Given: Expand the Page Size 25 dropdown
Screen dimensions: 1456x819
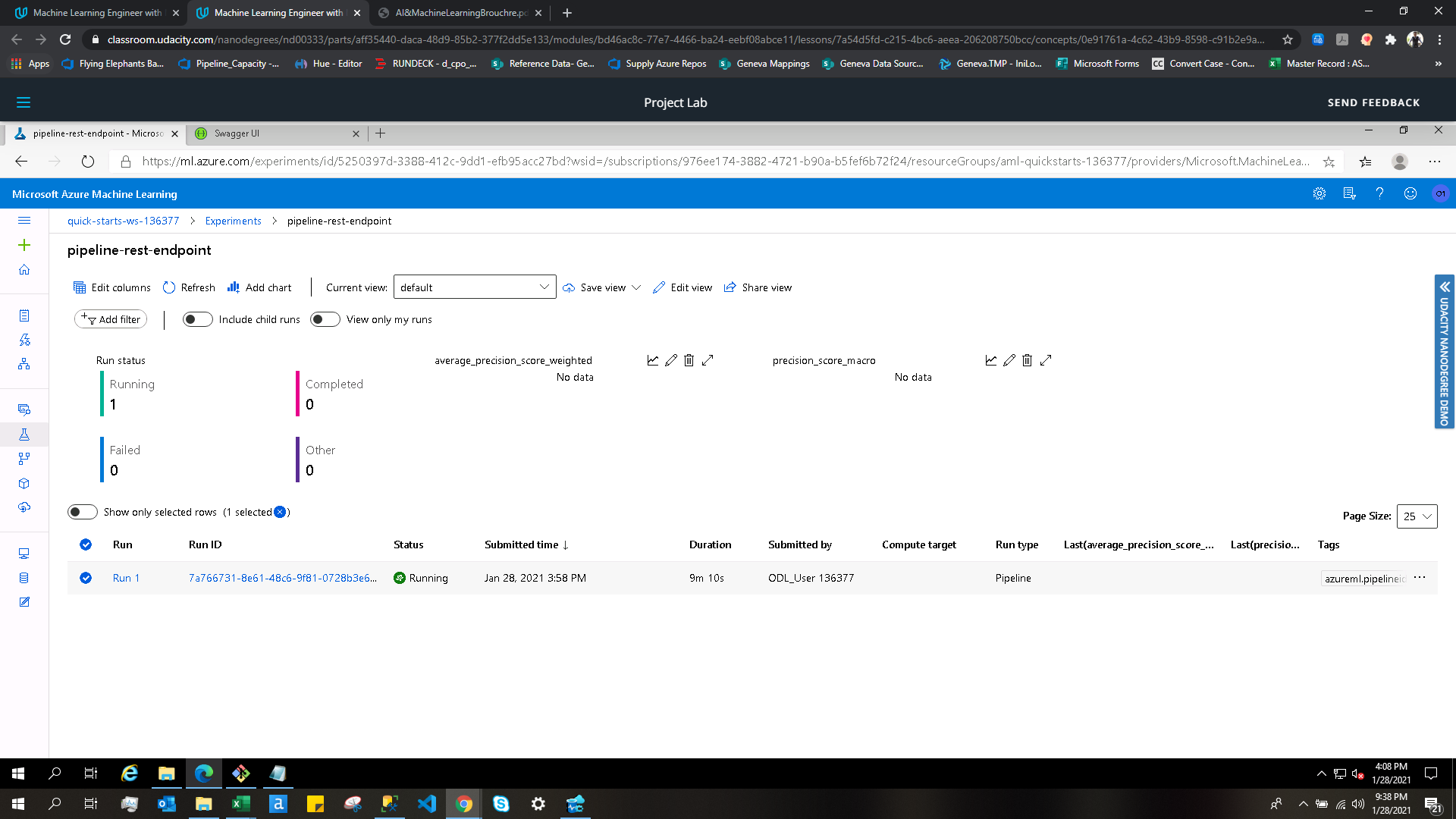Looking at the screenshot, I should tap(1417, 516).
